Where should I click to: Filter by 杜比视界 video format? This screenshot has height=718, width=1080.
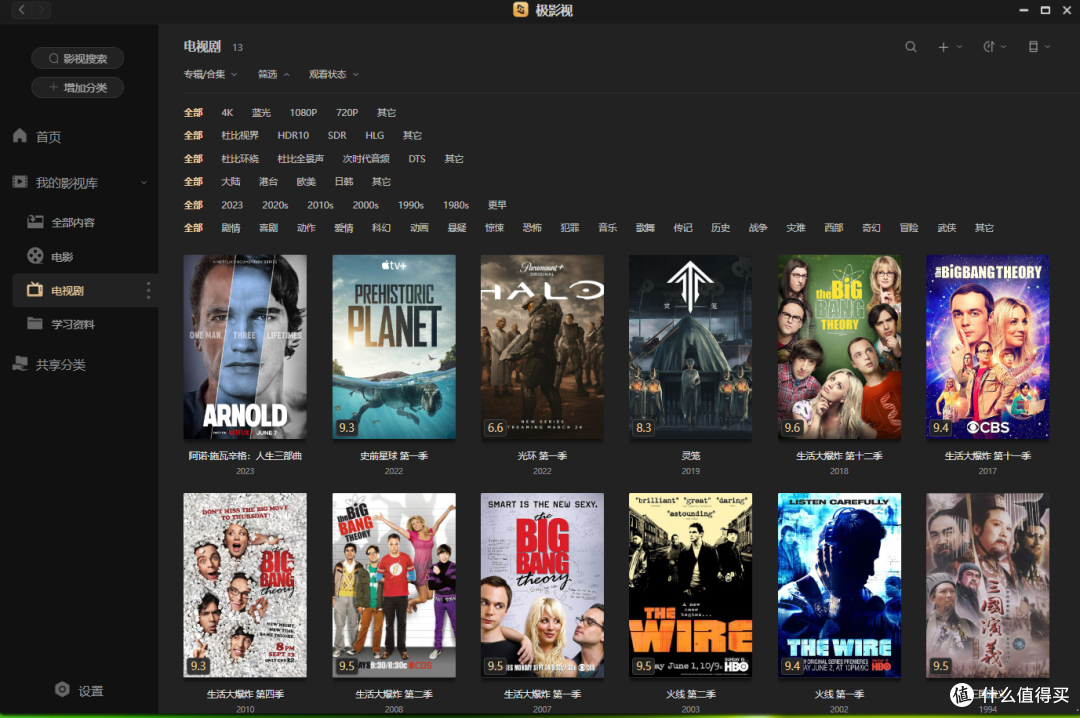pos(240,135)
